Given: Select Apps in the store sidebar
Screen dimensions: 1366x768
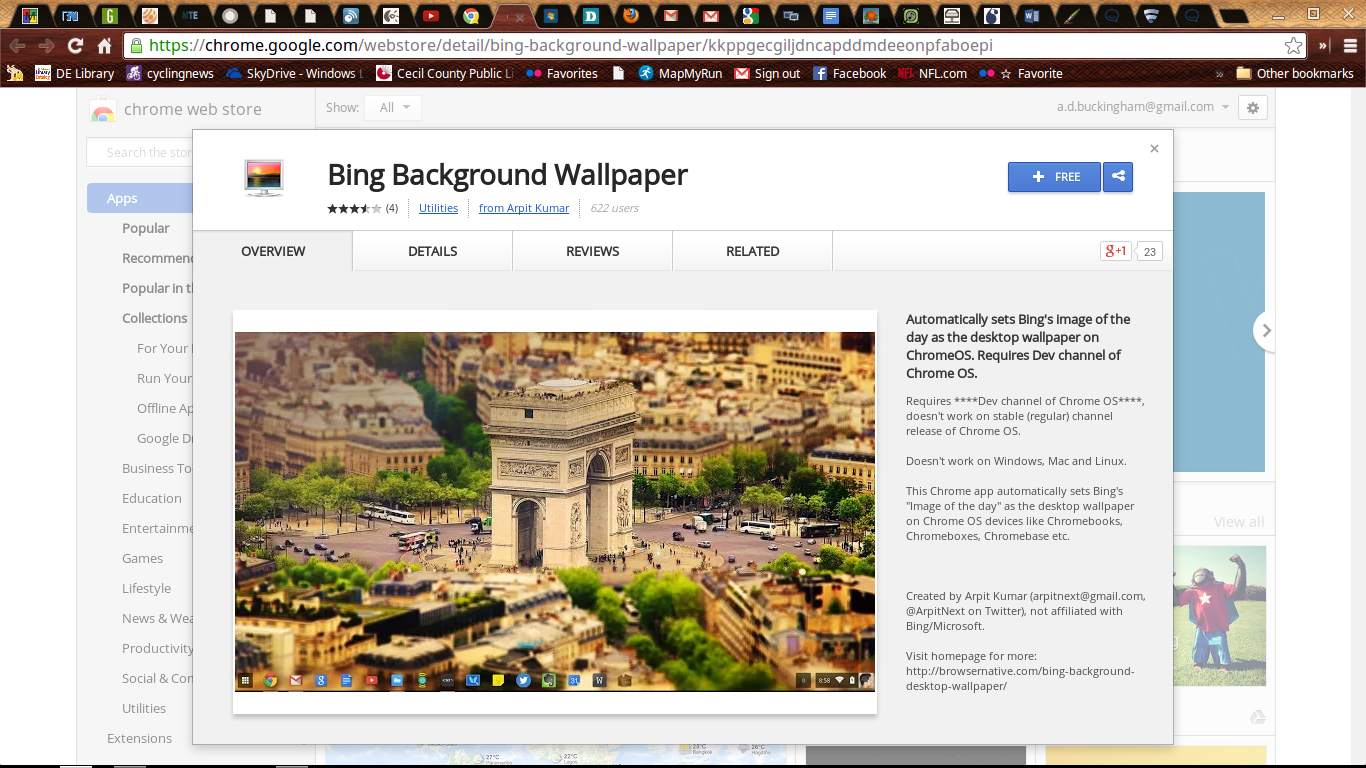Looking at the screenshot, I should pyautogui.click(x=140, y=198).
